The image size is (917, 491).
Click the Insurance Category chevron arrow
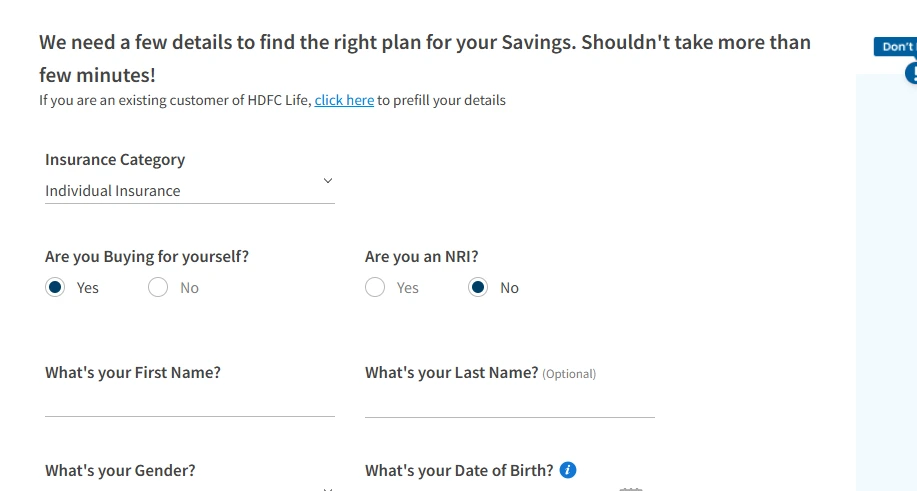[327, 181]
